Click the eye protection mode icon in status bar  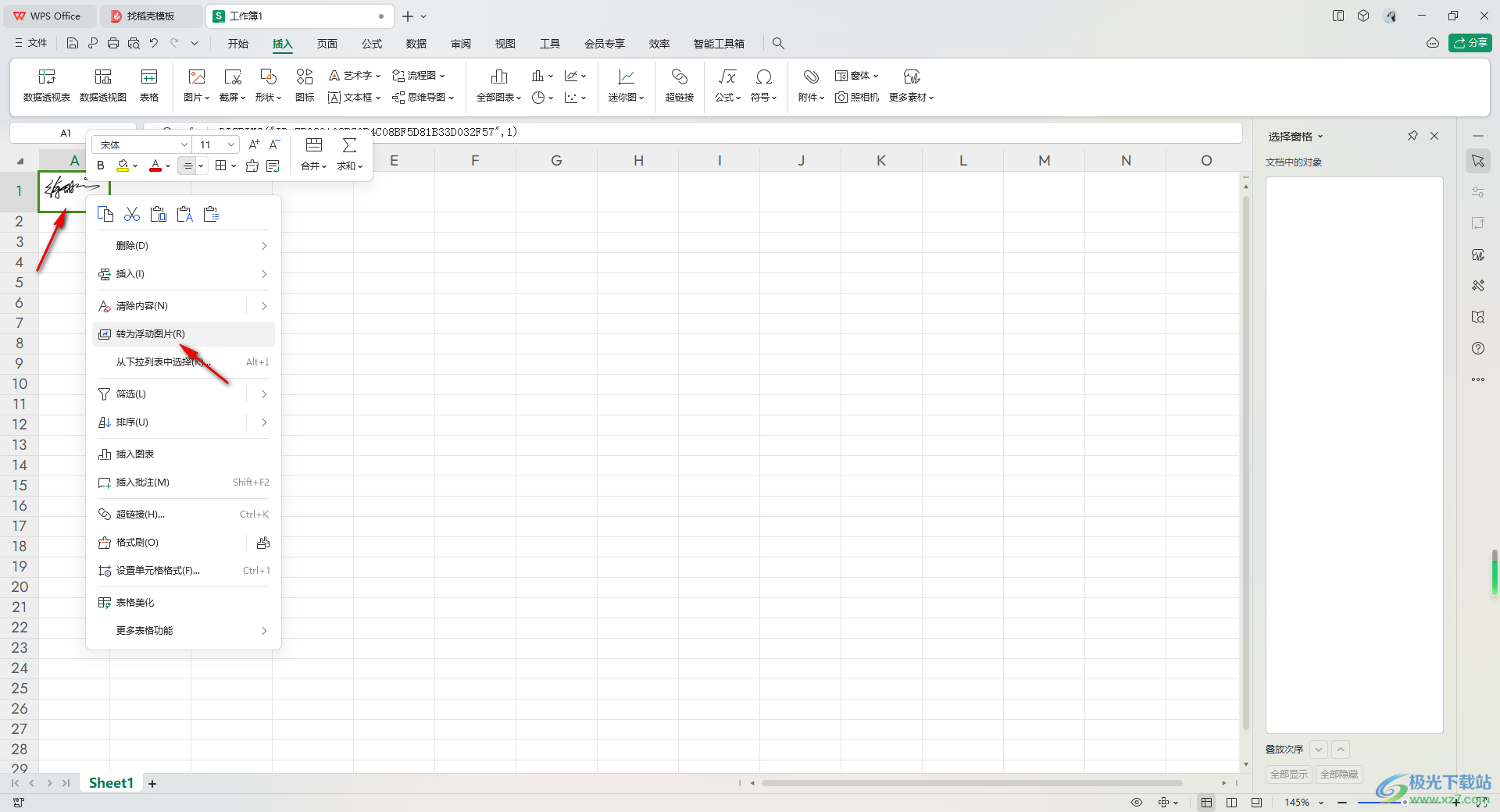(x=1137, y=803)
